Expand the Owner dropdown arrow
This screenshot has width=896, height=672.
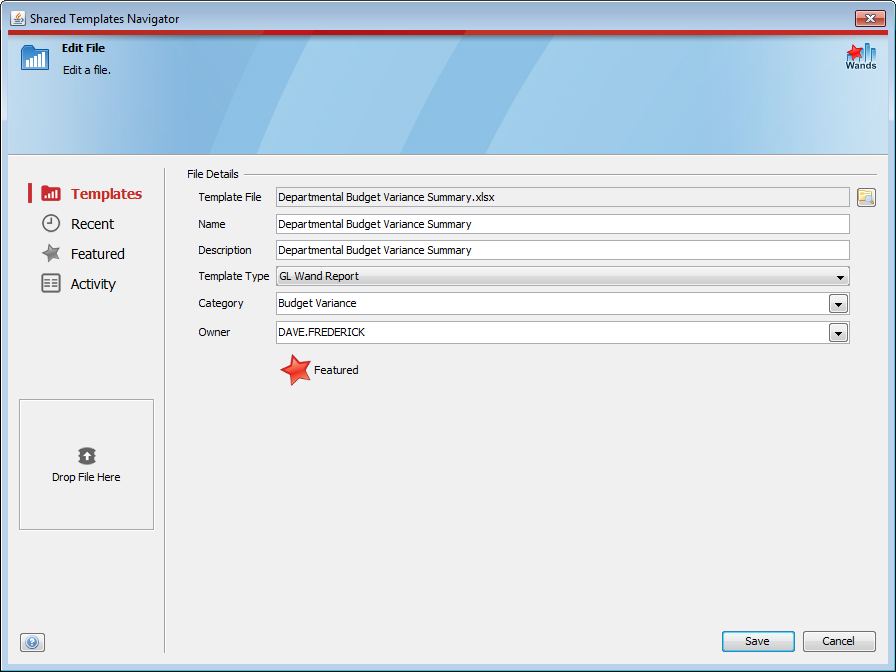coord(838,333)
